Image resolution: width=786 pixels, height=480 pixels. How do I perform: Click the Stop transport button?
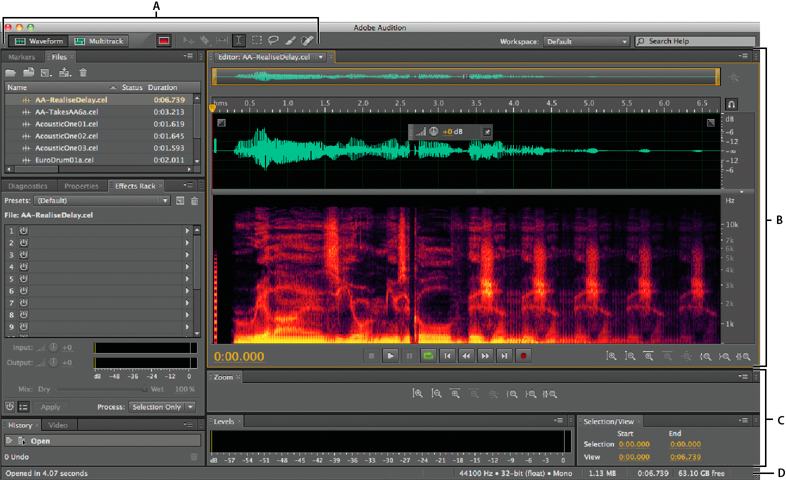(371, 356)
